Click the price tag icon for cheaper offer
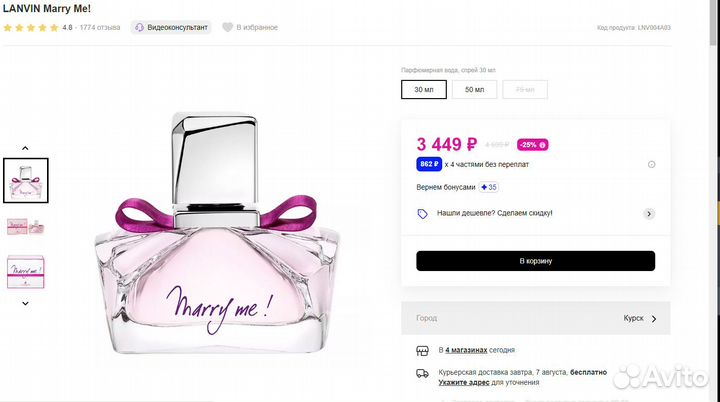 [423, 213]
